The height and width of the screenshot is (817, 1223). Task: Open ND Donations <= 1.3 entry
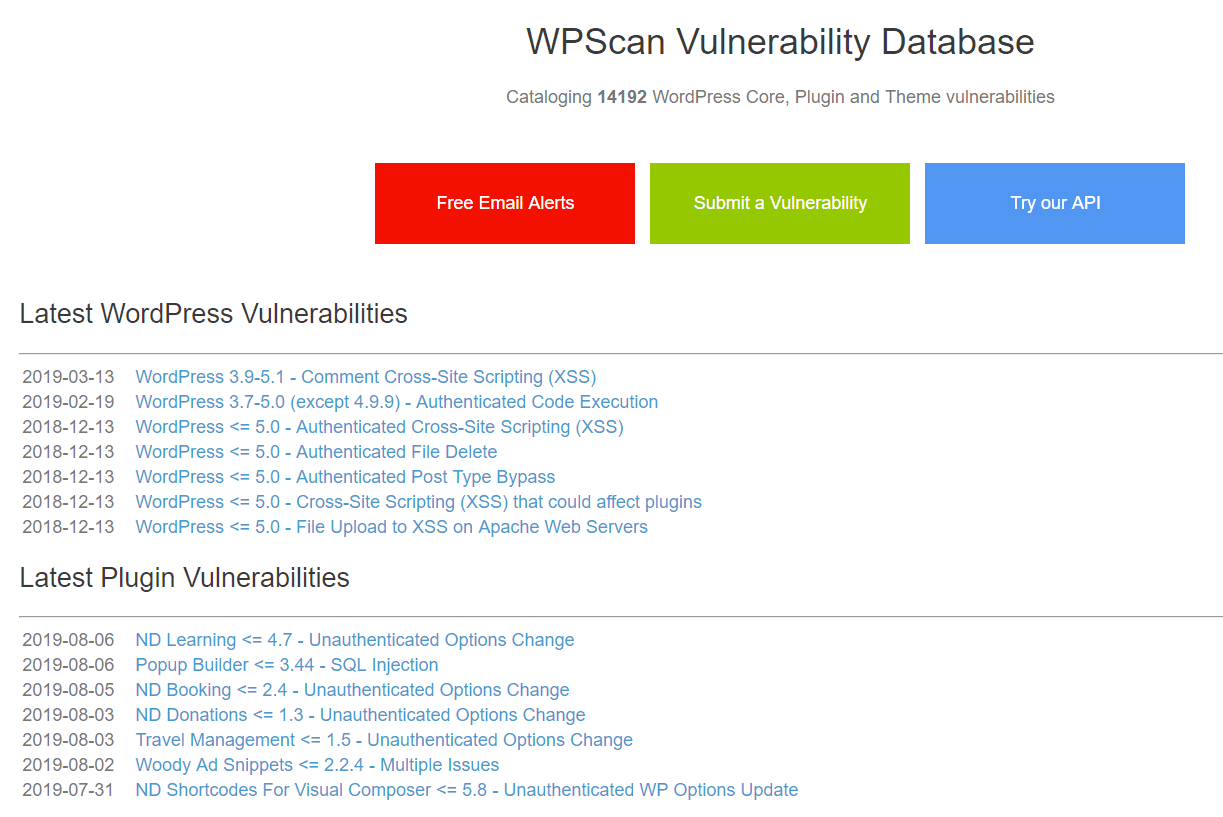point(361,715)
